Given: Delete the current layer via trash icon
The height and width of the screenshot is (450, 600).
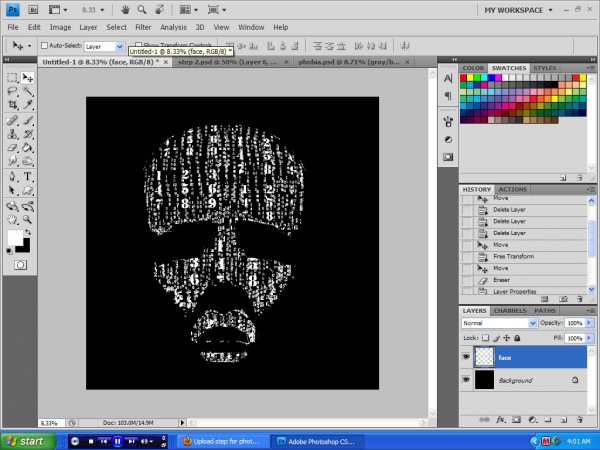Looking at the screenshot, I should [580, 420].
